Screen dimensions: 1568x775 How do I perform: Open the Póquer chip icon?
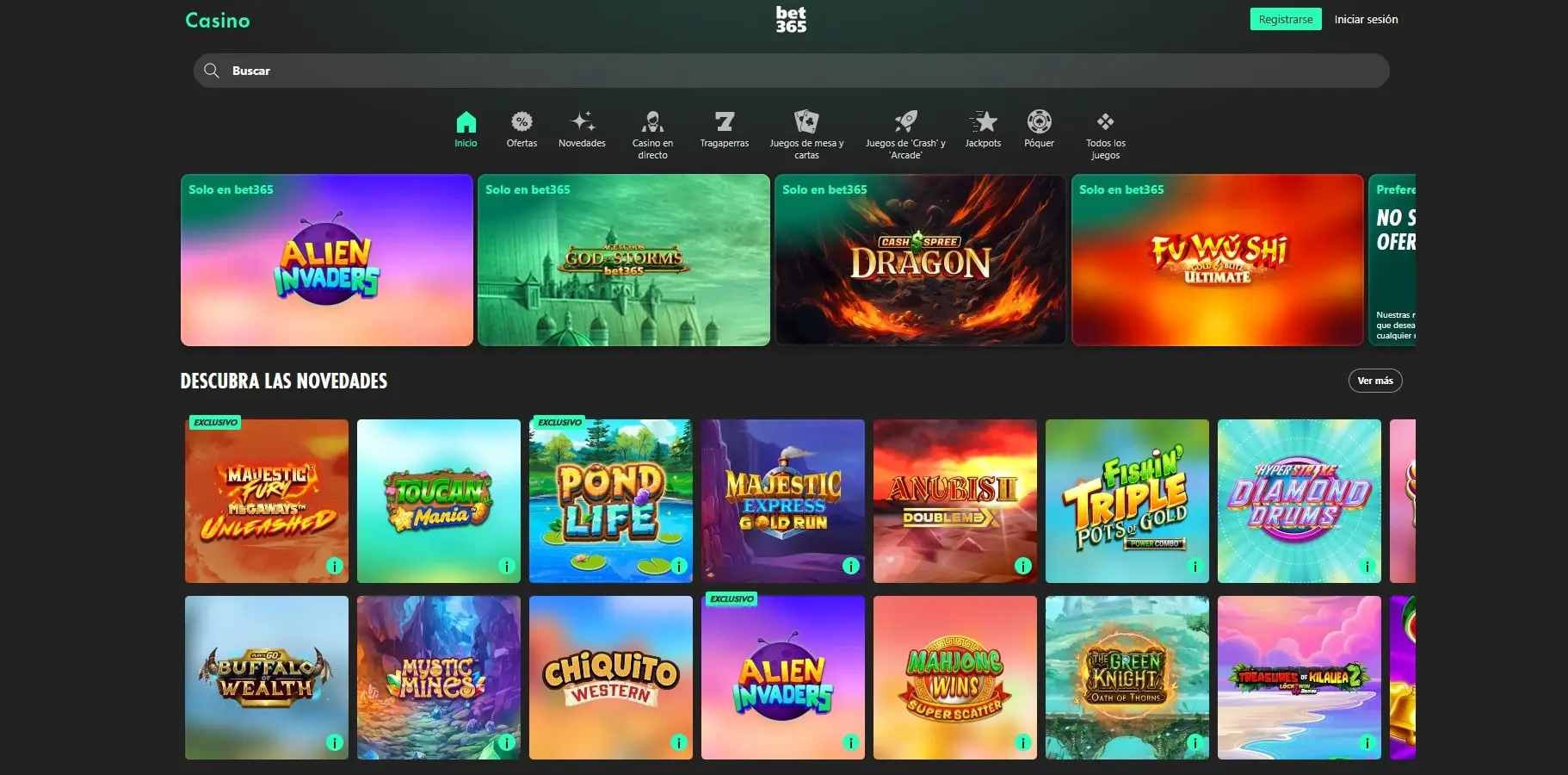(1039, 121)
